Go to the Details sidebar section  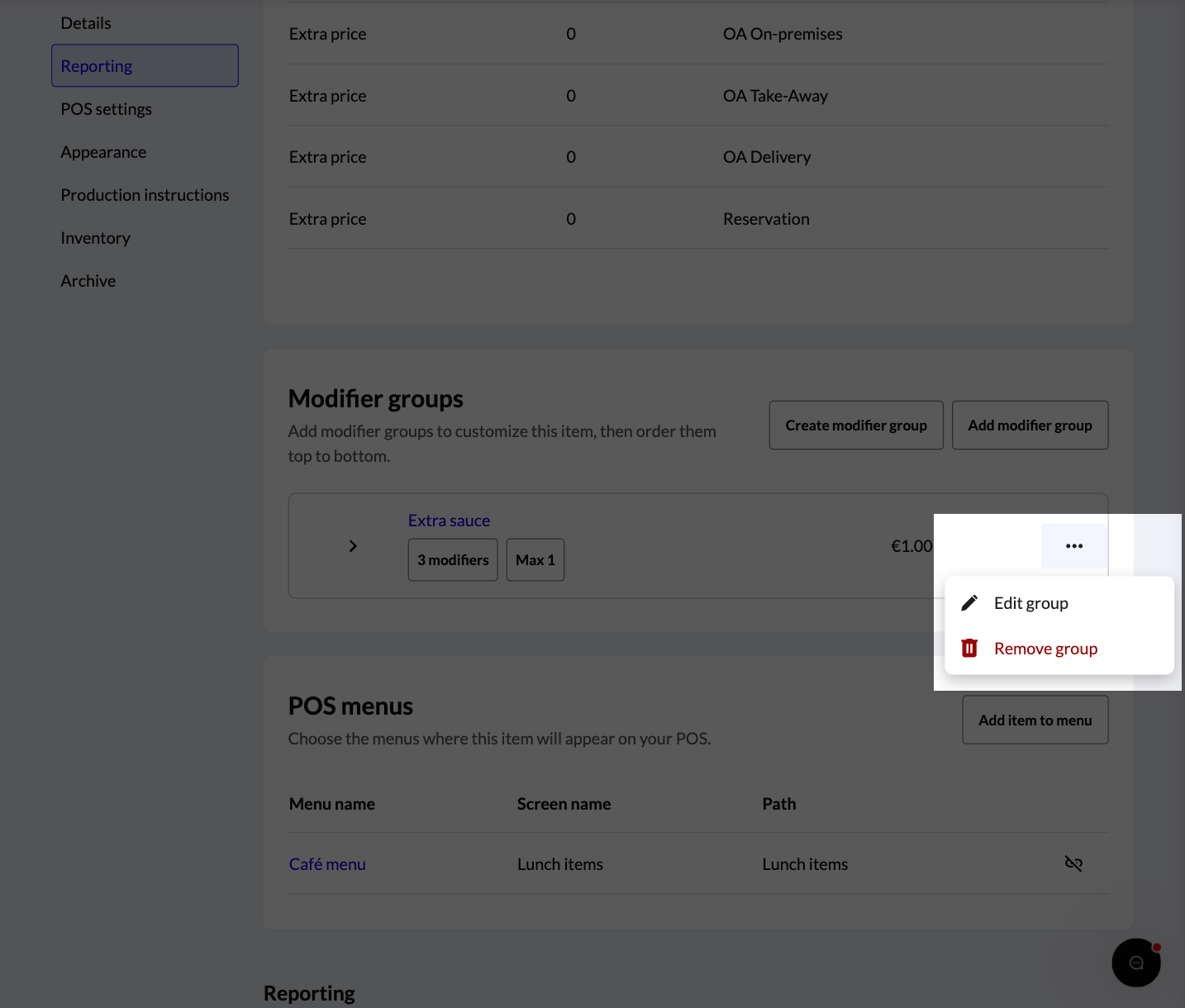tap(86, 23)
